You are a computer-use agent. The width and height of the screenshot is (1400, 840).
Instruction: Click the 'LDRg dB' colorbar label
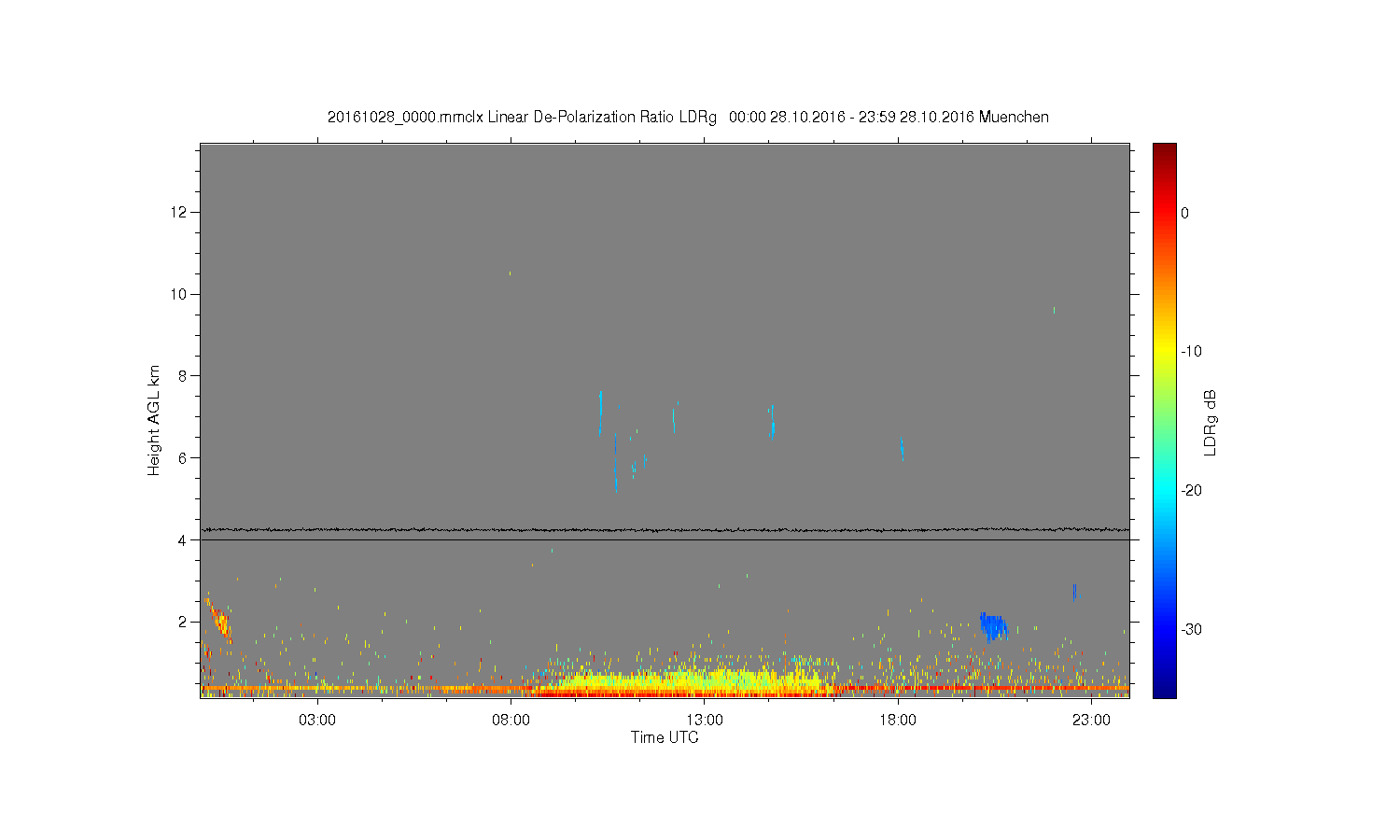tap(1211, 422)
